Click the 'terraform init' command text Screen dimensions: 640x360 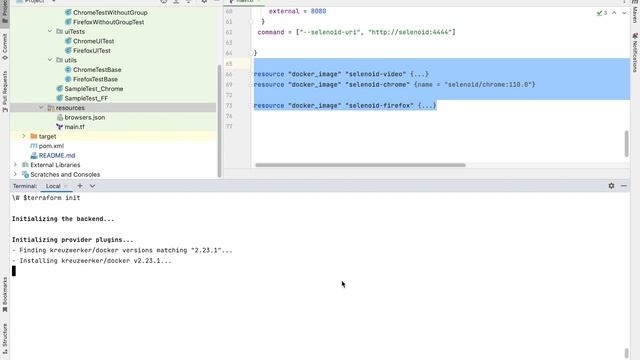53,198
